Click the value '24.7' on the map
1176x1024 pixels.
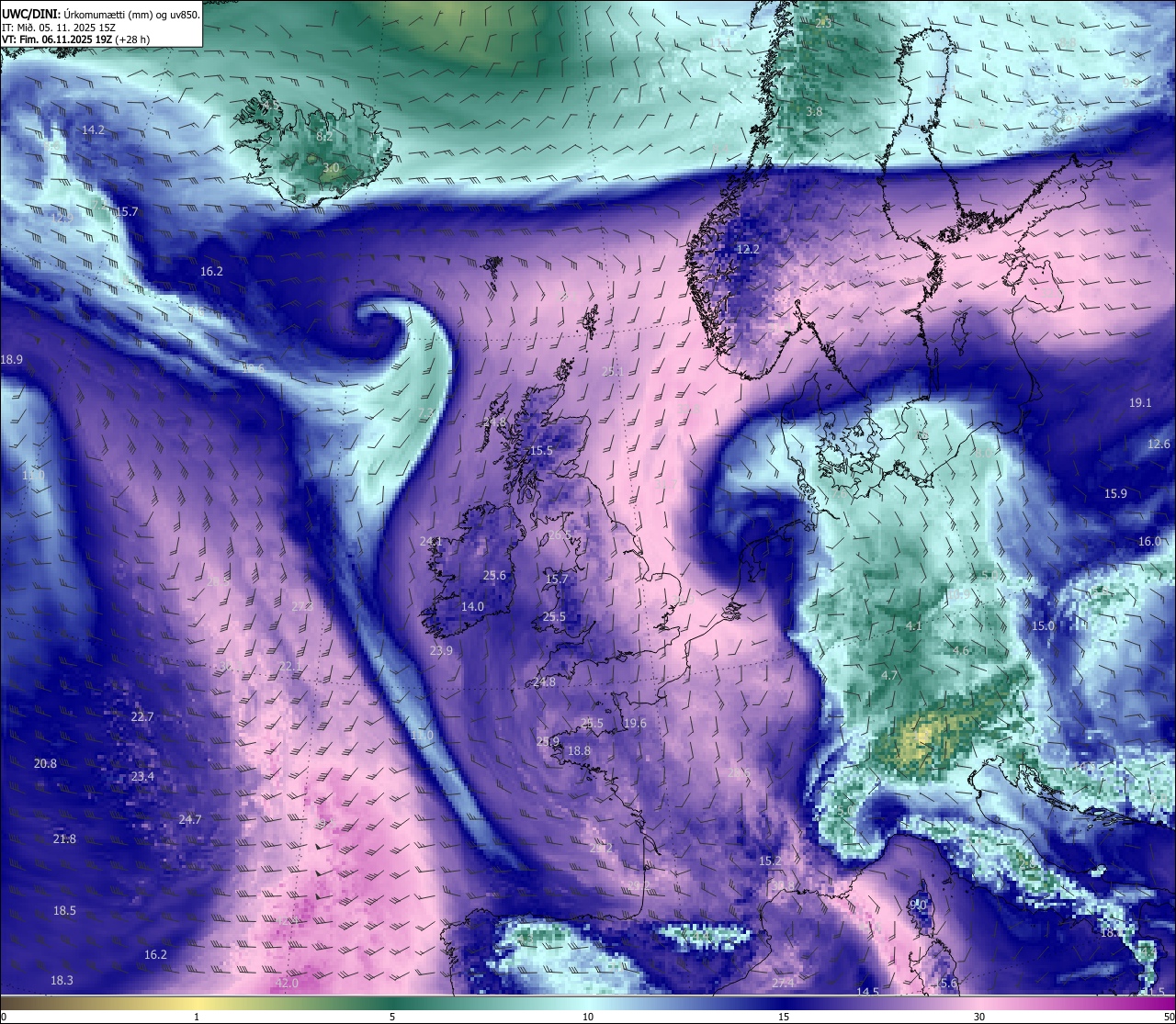(x=189, y=819)
